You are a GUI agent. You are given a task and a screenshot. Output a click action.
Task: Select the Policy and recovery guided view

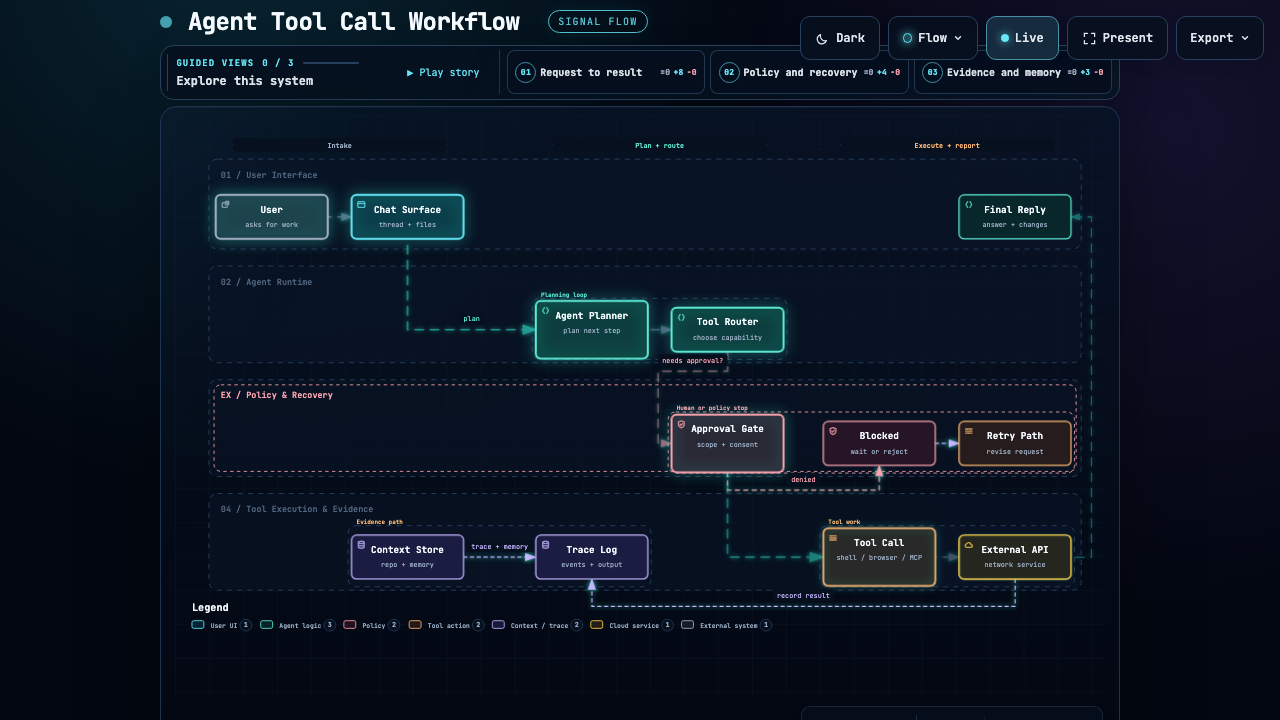809,72
